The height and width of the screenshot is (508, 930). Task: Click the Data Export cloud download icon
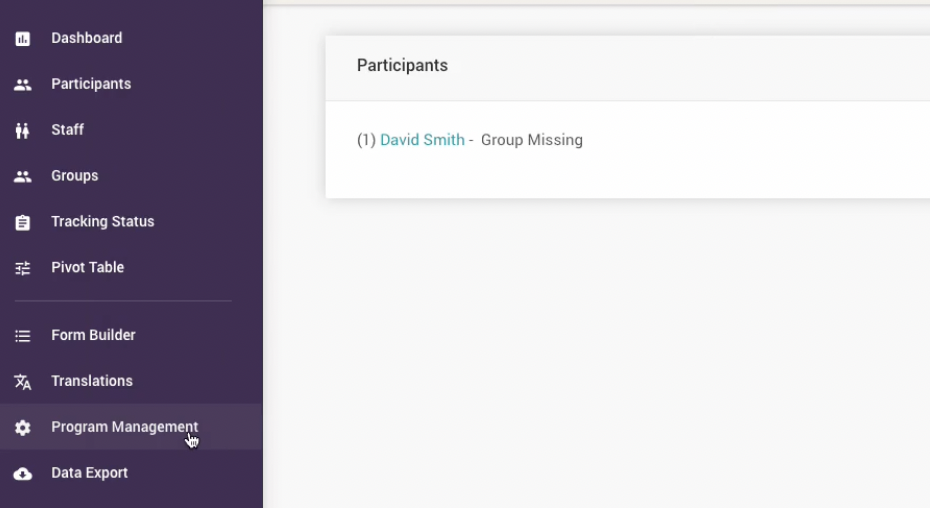click(22, 474)
